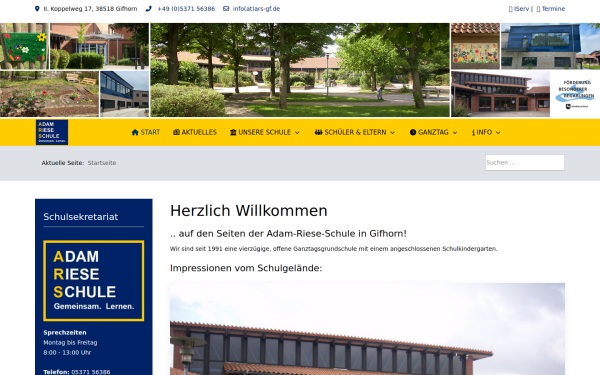Screen dimensions: 600x375
Task: Click the news icon beside AKTUELLES
Action: [x=176, y=132]
